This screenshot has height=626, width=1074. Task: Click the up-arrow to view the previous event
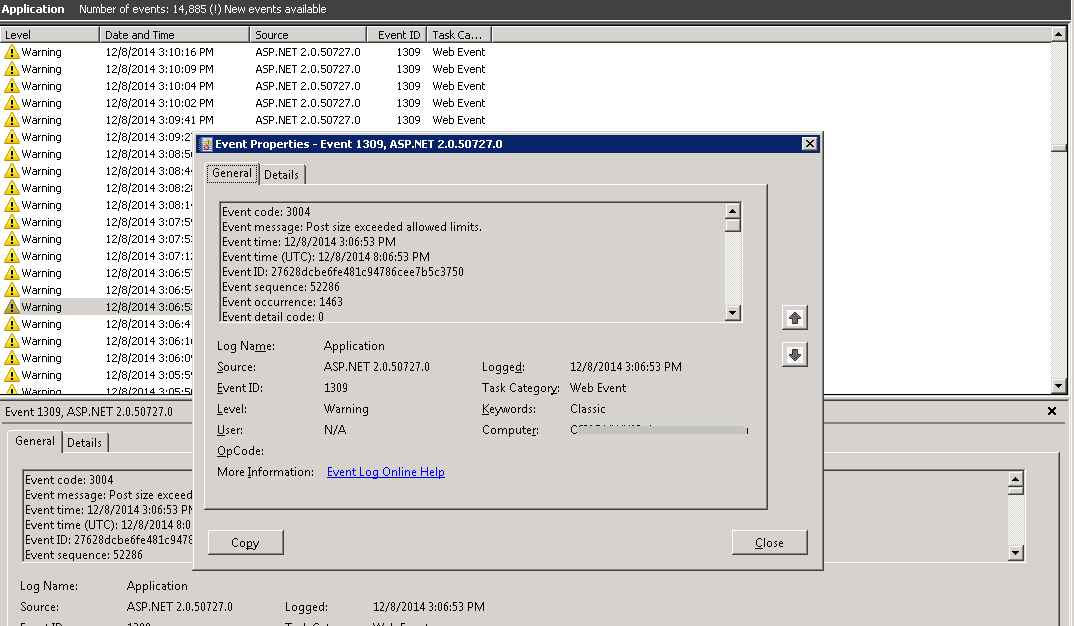tap(794, 317)
